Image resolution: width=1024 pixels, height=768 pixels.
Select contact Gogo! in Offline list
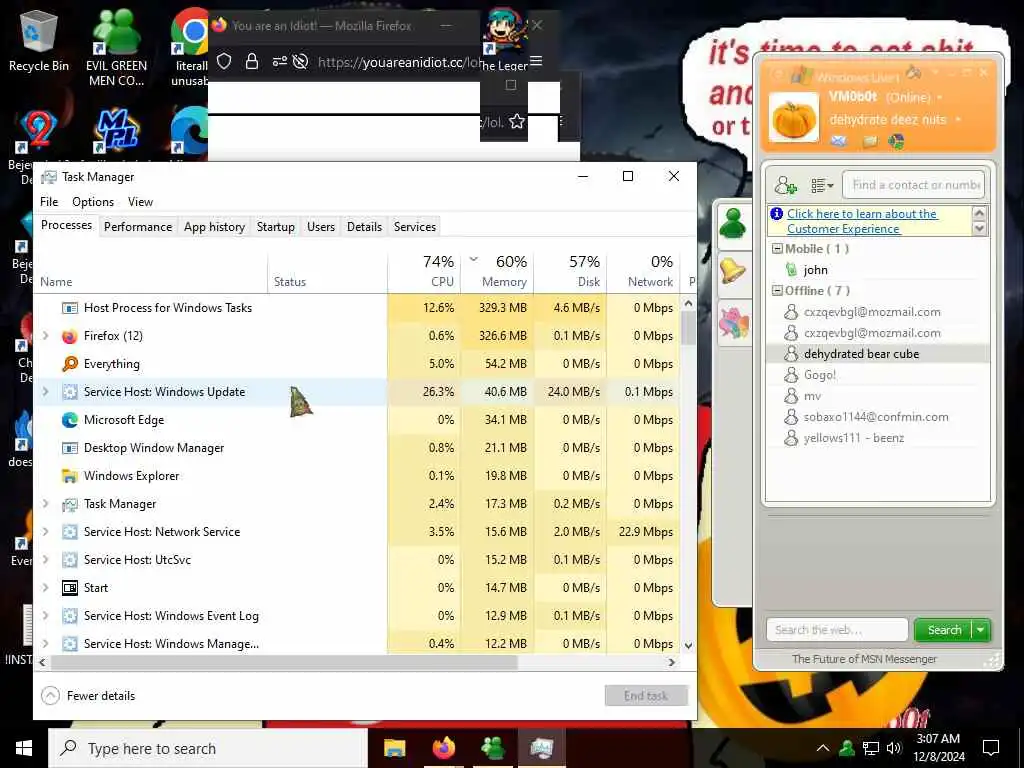tap(820, 375)
